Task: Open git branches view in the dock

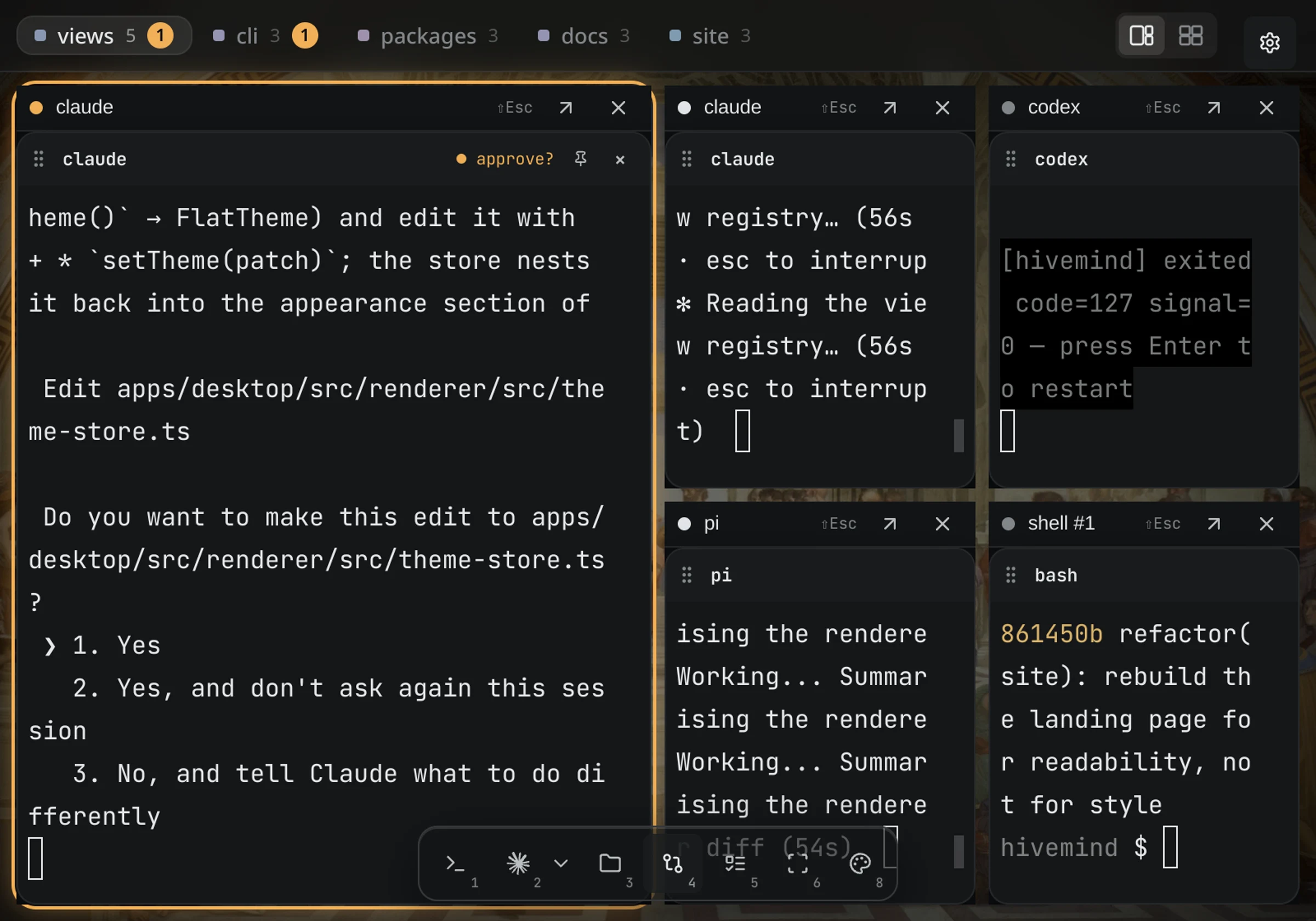Action: (672, 863)
